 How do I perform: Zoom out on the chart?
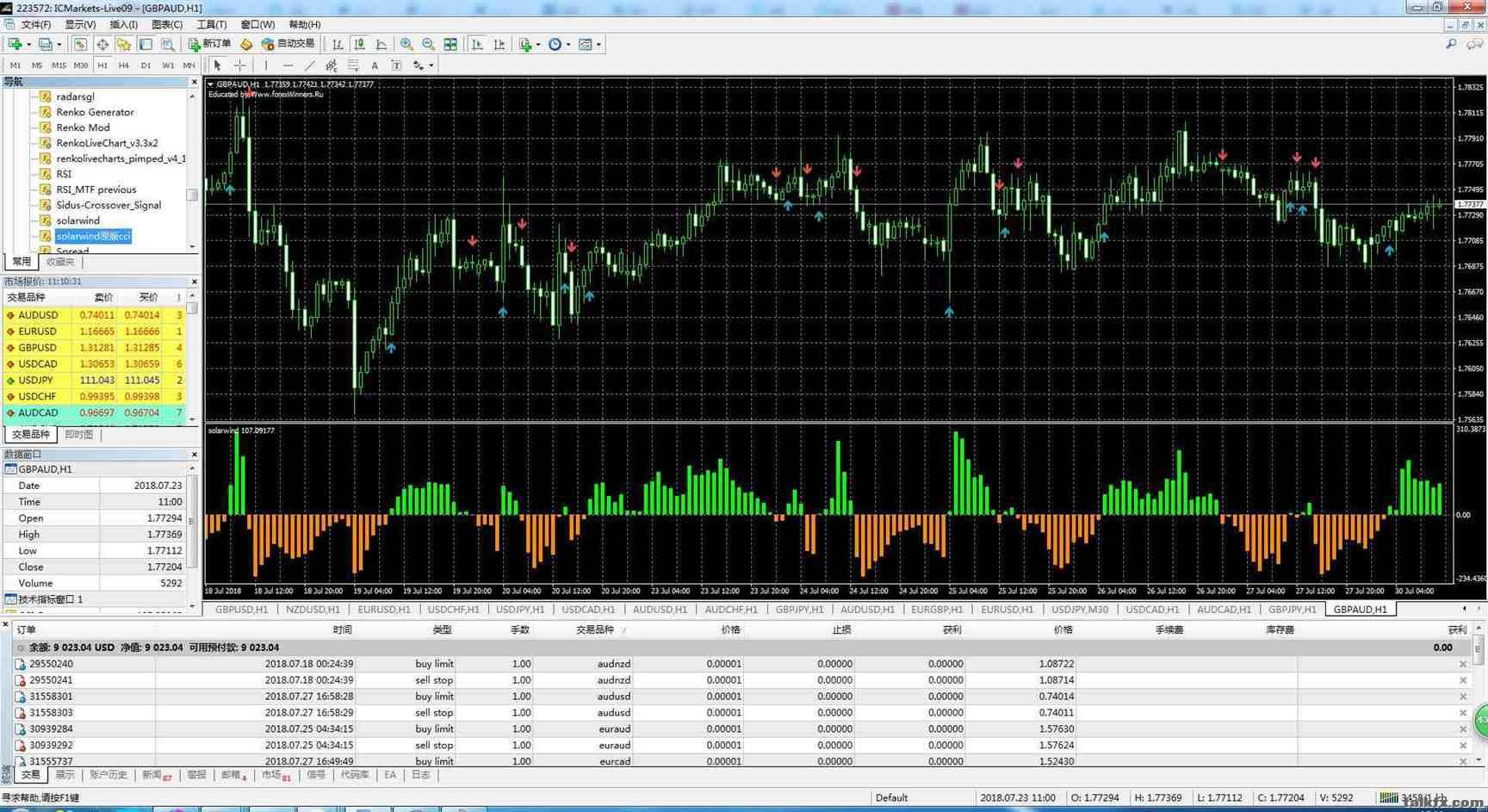[428, 44]
